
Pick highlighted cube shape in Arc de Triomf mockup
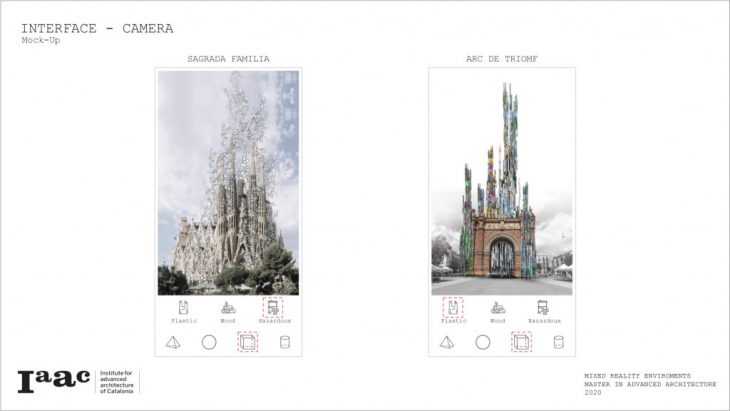point(521,342)
